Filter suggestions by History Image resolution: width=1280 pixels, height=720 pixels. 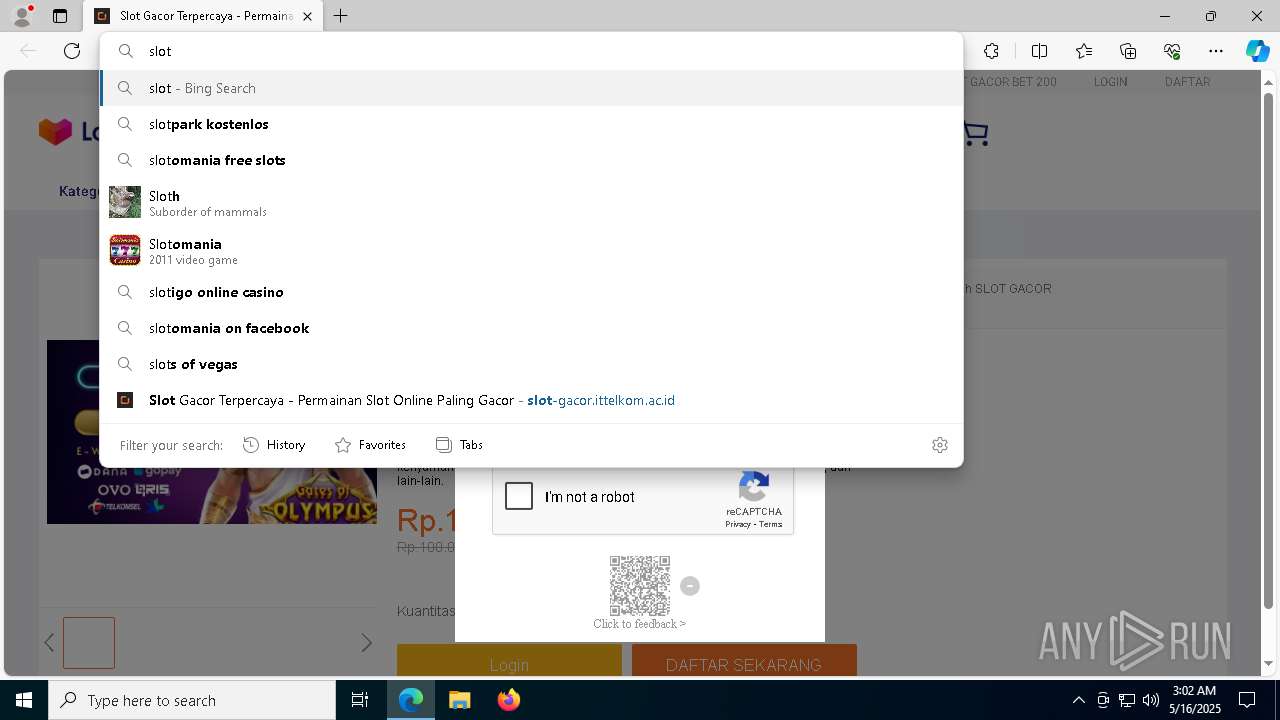tap(274, 445)
